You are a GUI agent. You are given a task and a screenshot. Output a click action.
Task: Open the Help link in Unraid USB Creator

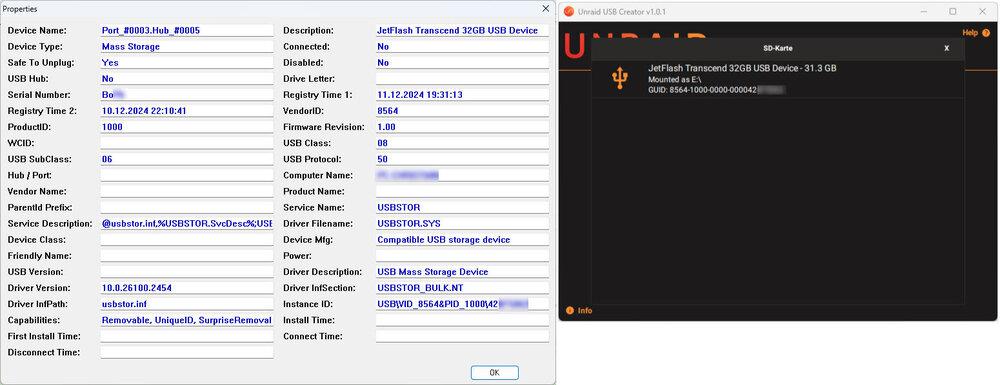point(969,33)
